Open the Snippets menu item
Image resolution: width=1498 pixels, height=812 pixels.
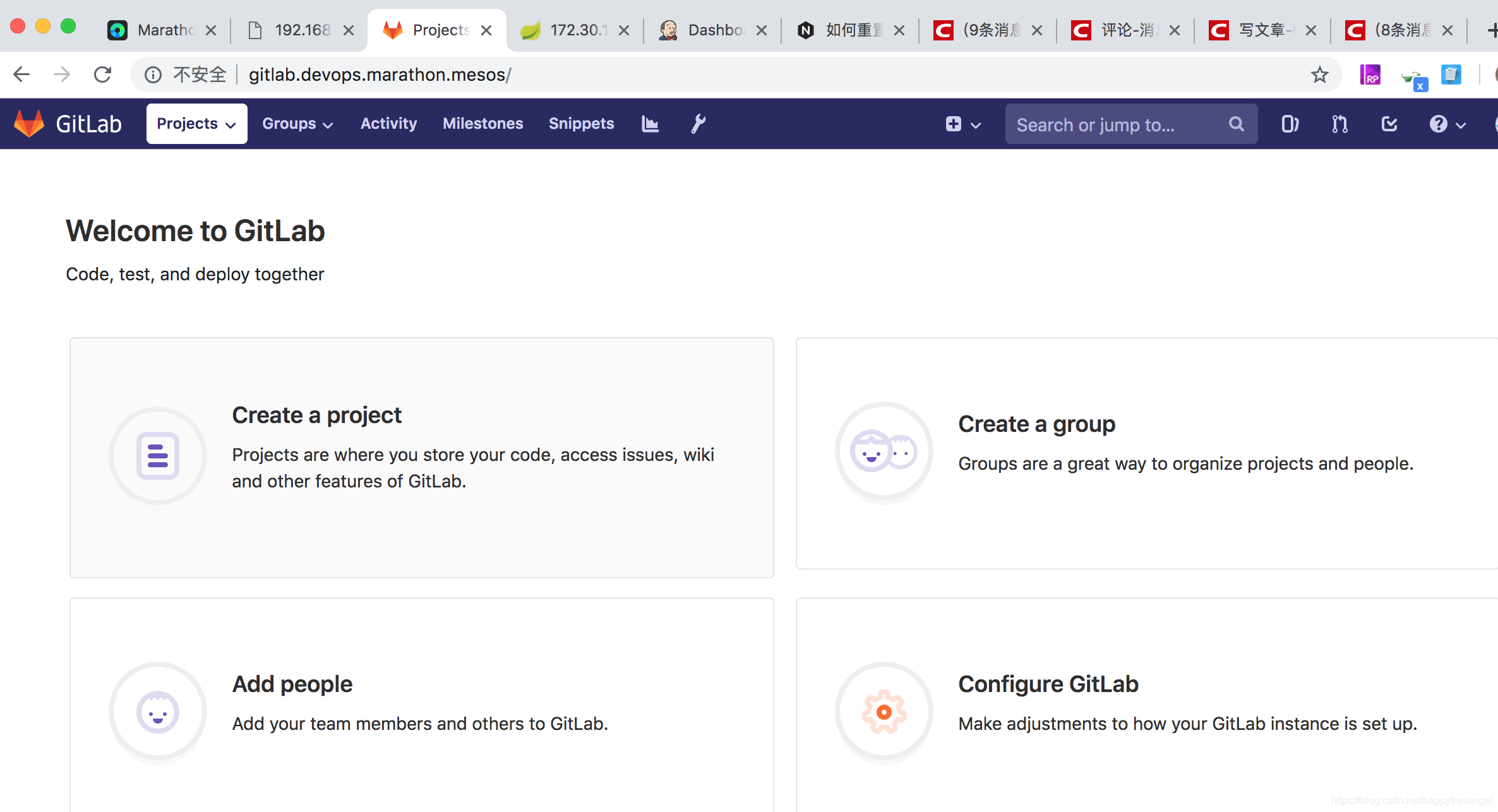(x=581, y=124)
